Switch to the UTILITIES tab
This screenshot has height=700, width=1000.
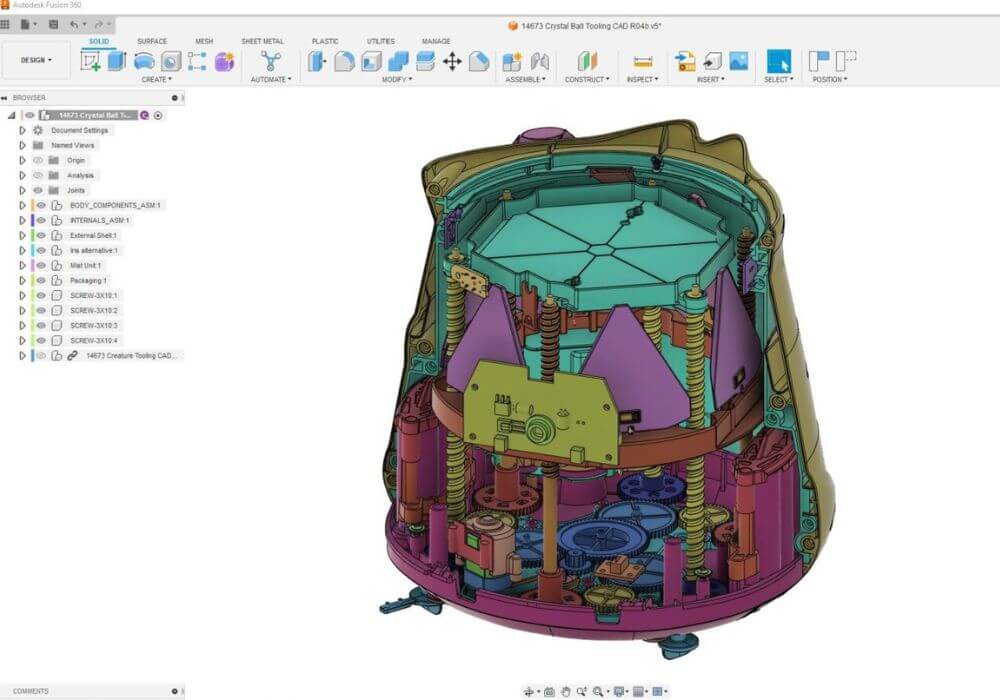coord(381,41)
